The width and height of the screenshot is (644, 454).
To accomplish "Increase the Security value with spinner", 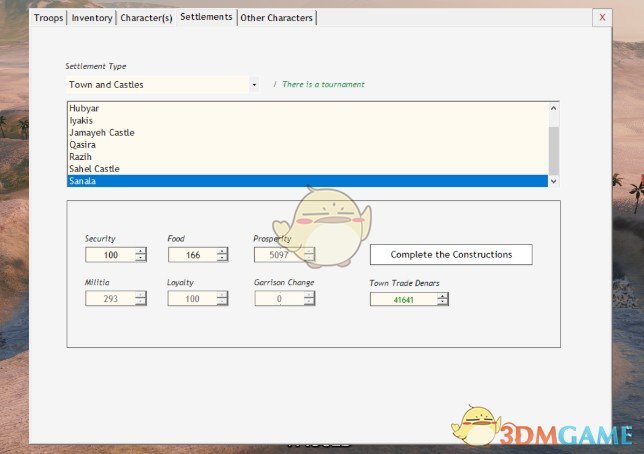I will coord(141,251).
